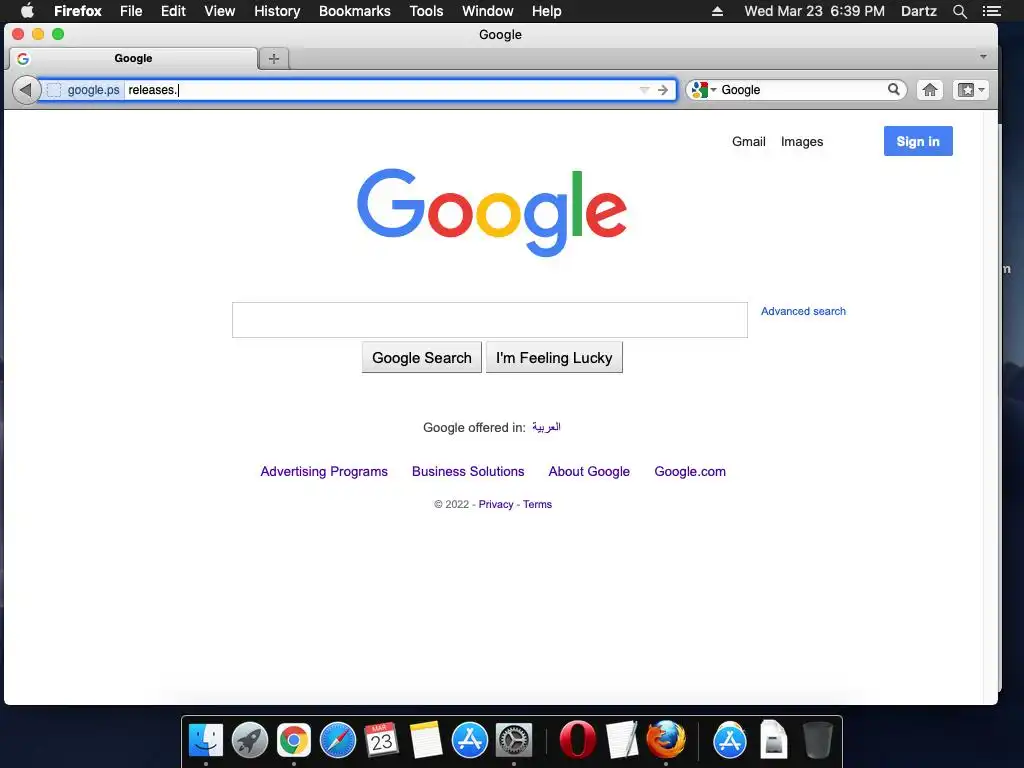Open the search engine selector dropdown
This screenshot has height=768, width=1024.
(x=703, y=90)
